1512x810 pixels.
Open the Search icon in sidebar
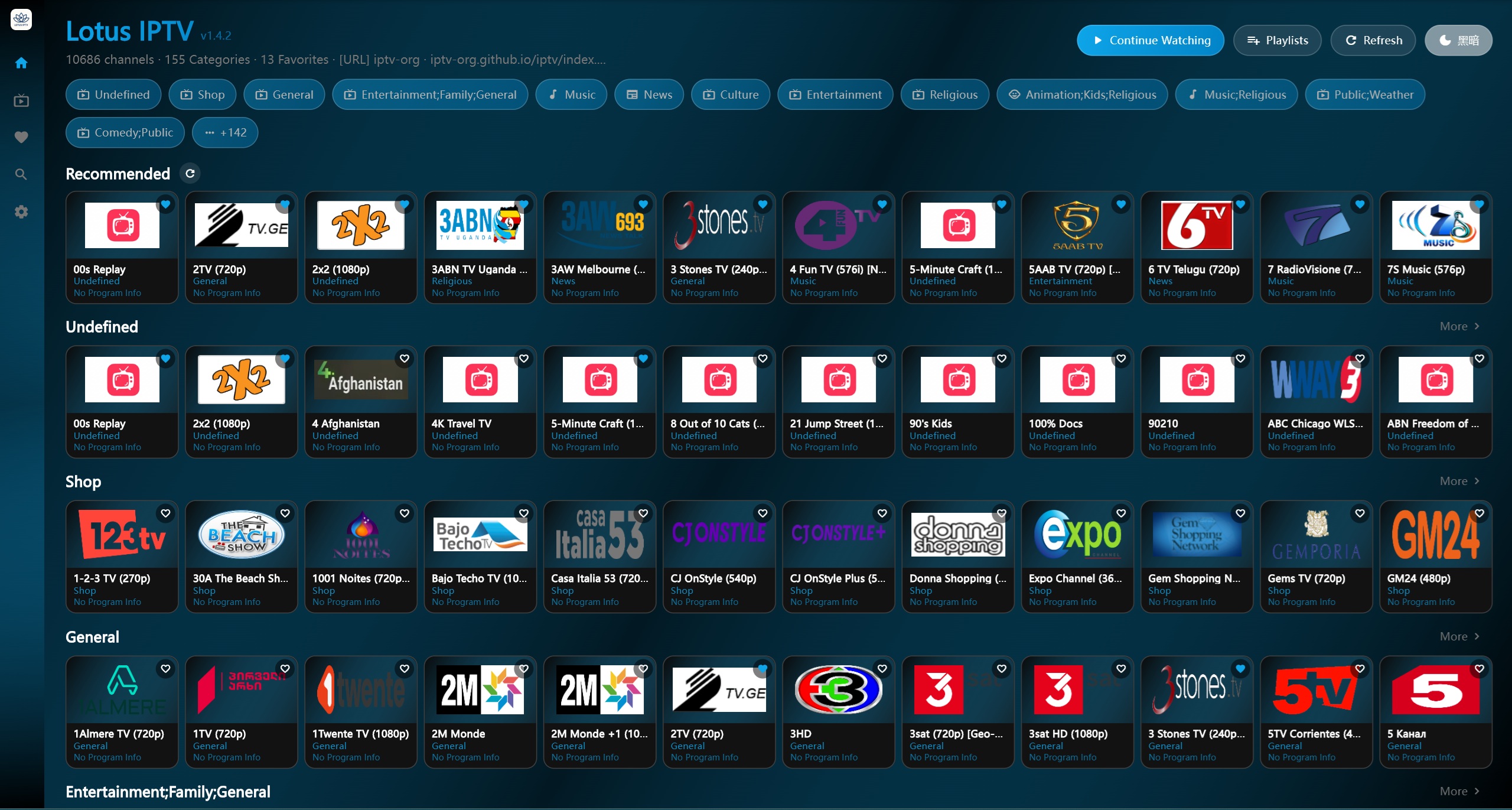click(x=21, y=174)
